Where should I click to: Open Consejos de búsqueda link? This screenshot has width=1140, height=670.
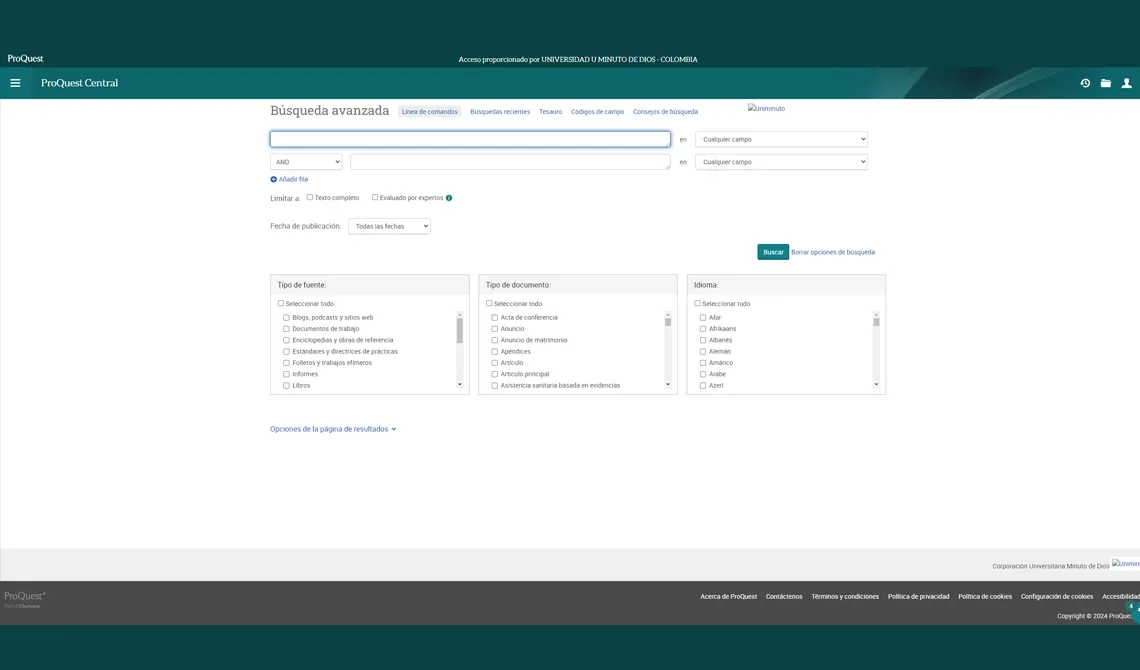pyautogui.click(x=665, y=112)
